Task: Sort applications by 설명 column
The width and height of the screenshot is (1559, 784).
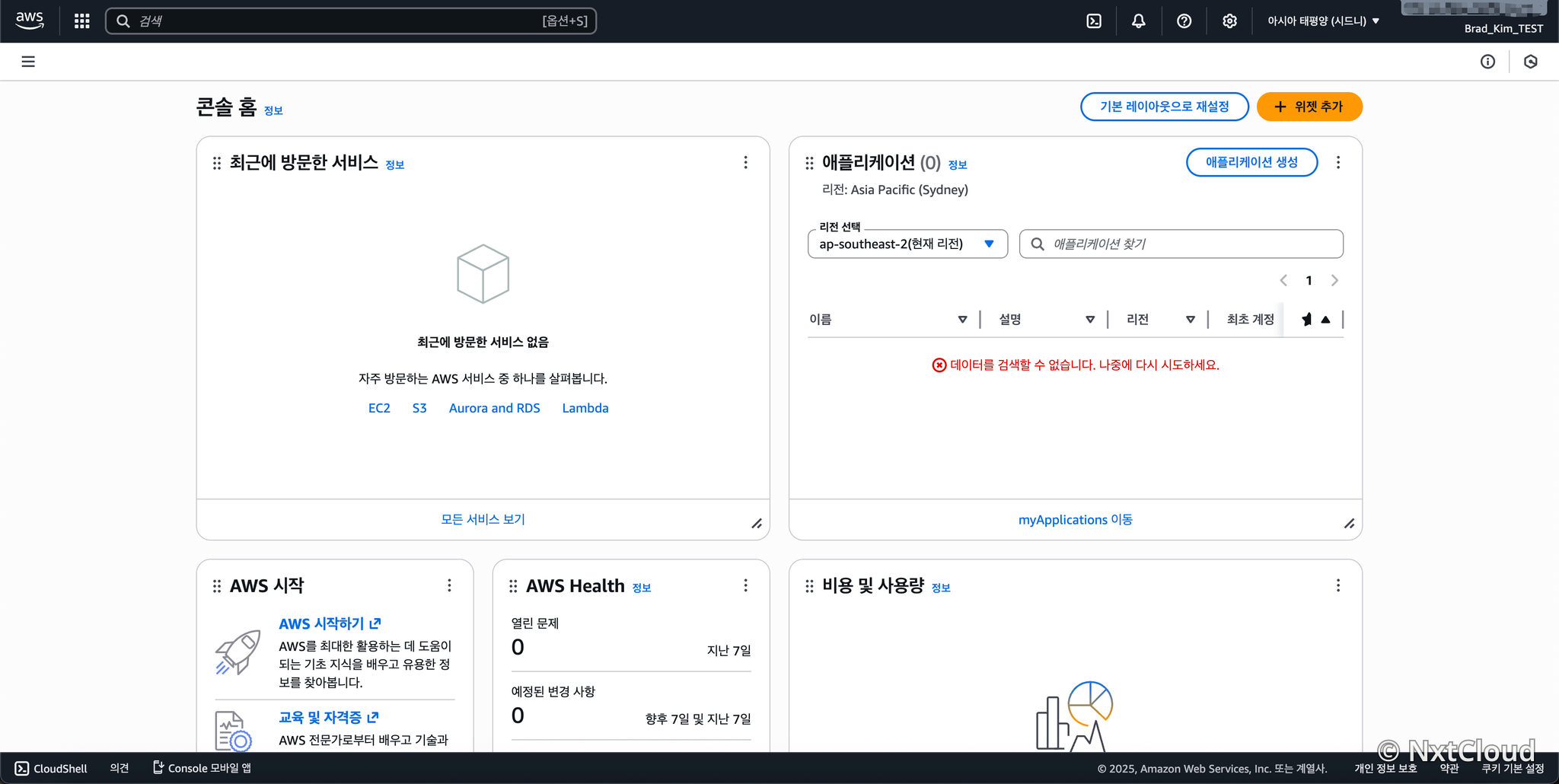Action: [x=1090, y=320]
